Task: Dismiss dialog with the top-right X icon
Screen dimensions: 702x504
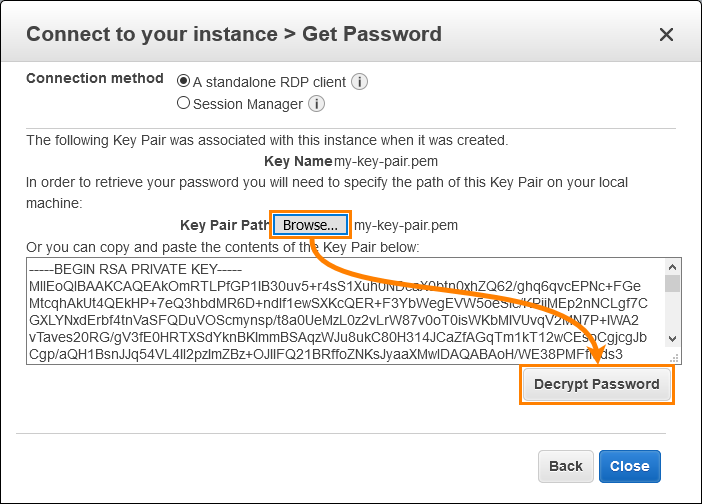Action: (666, 34)
